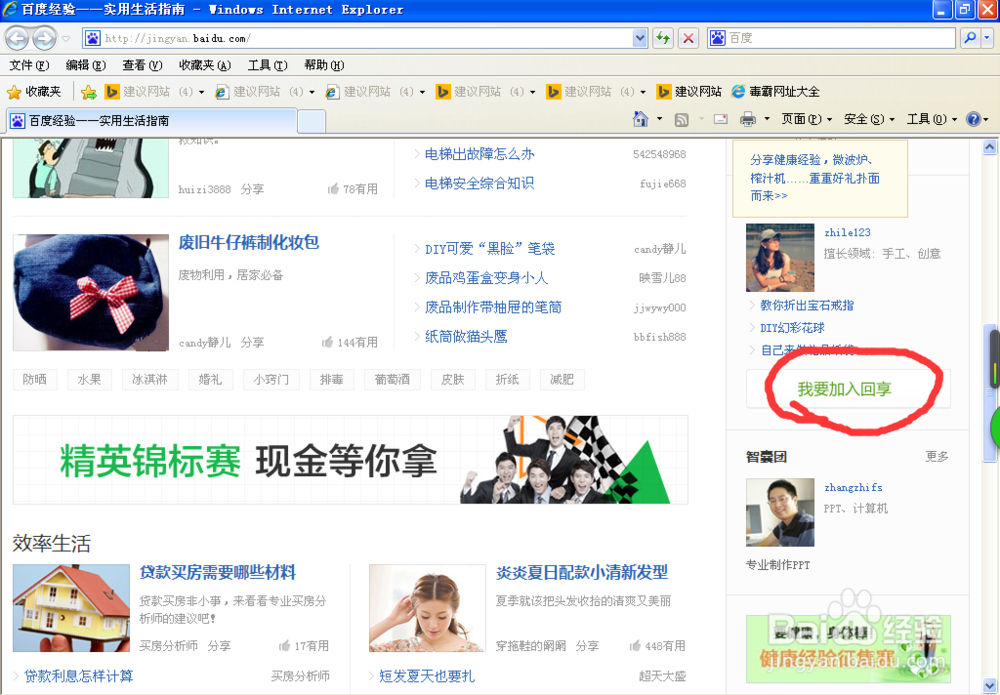This screenshot has width=1000, height=695.
Task: Open the 文件(F) menu
Action: coord(29,65)
